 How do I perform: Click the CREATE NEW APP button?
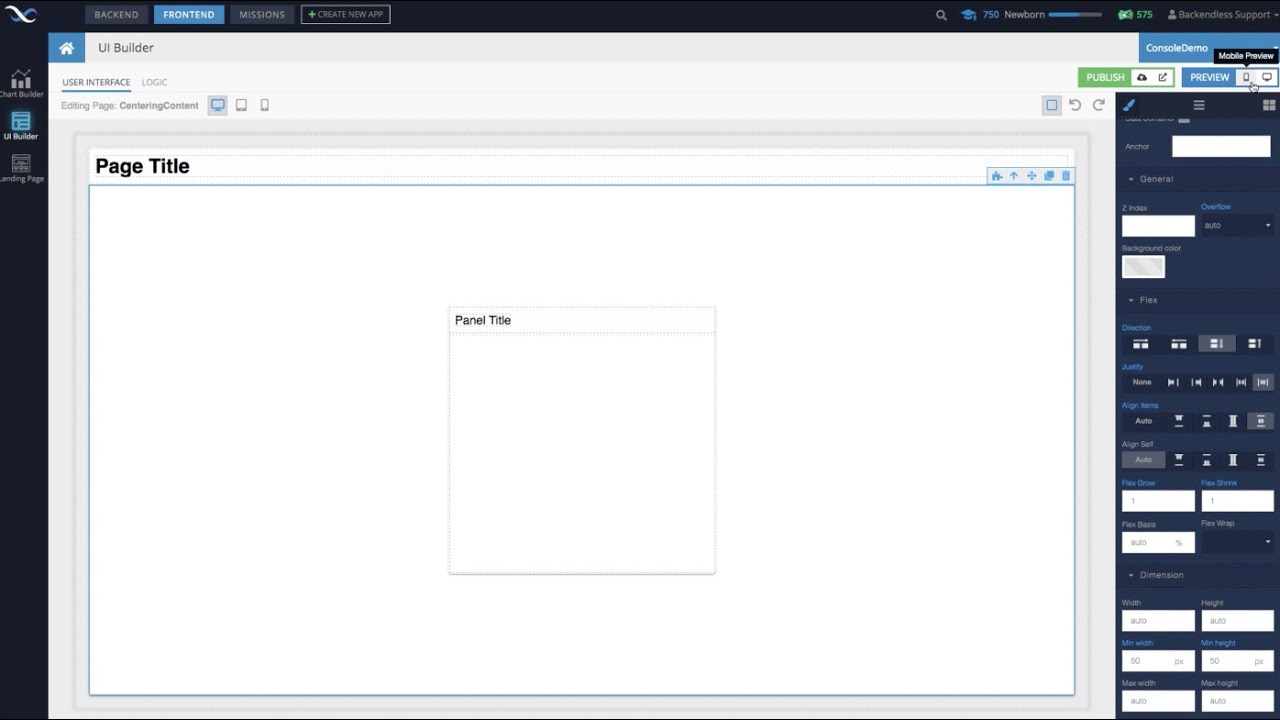coord(345,15)
